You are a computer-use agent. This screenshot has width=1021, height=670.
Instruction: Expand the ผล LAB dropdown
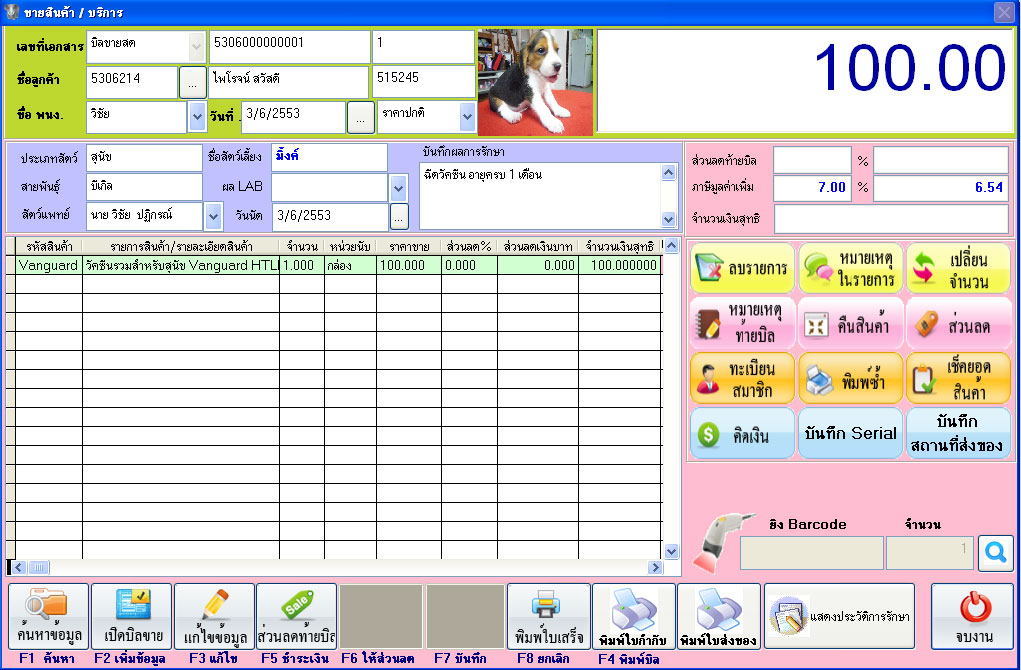[398, 187]
